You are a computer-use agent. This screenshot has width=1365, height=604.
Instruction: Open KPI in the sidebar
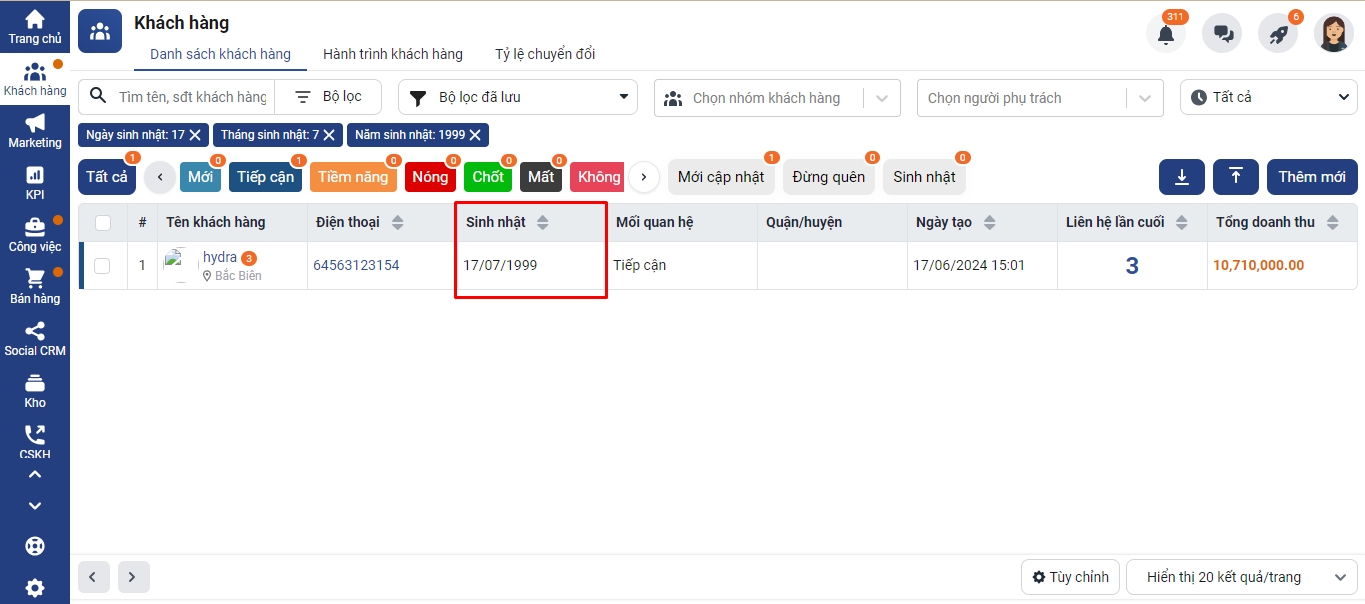pos(35,183)
